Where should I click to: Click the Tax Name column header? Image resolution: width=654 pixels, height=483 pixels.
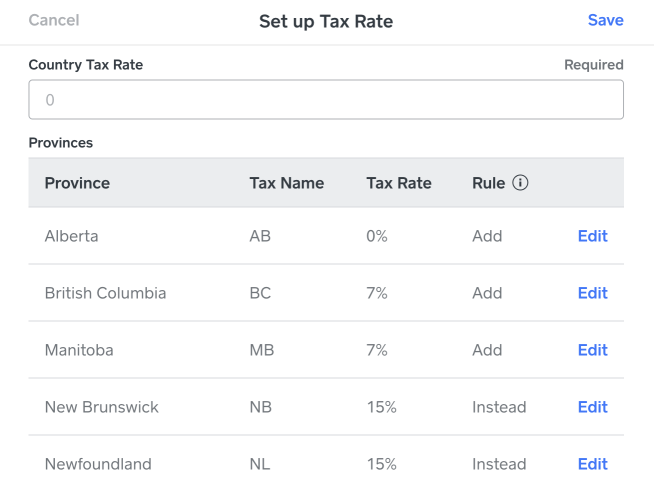286,184
